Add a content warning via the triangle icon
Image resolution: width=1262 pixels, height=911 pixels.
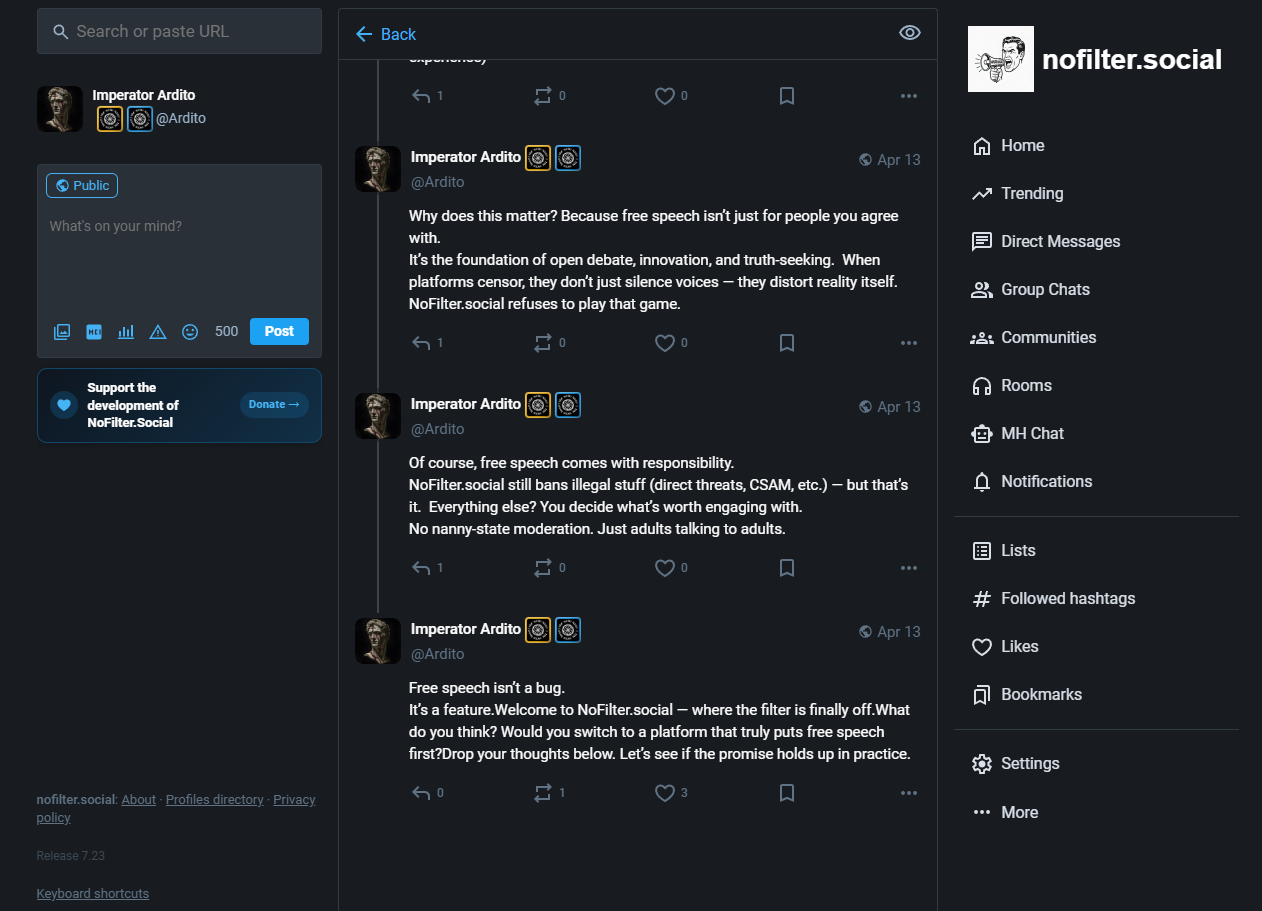[158, 331]
